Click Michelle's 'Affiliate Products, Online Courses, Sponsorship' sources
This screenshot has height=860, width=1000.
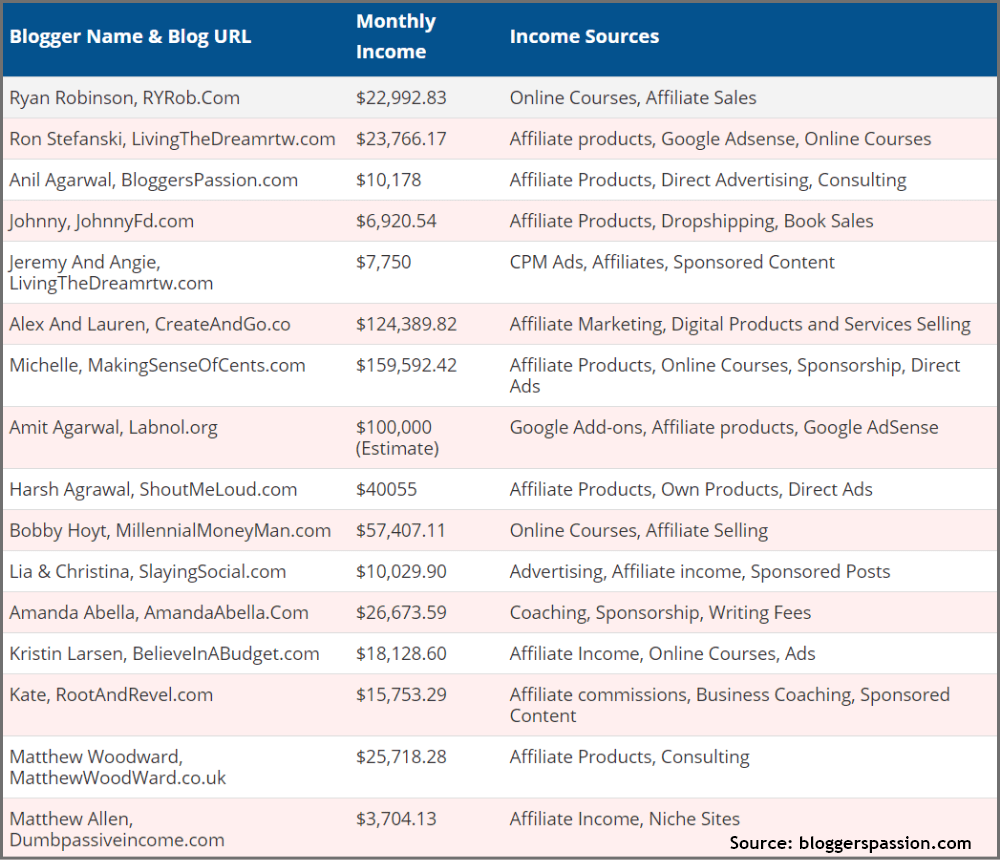point(735,375)
